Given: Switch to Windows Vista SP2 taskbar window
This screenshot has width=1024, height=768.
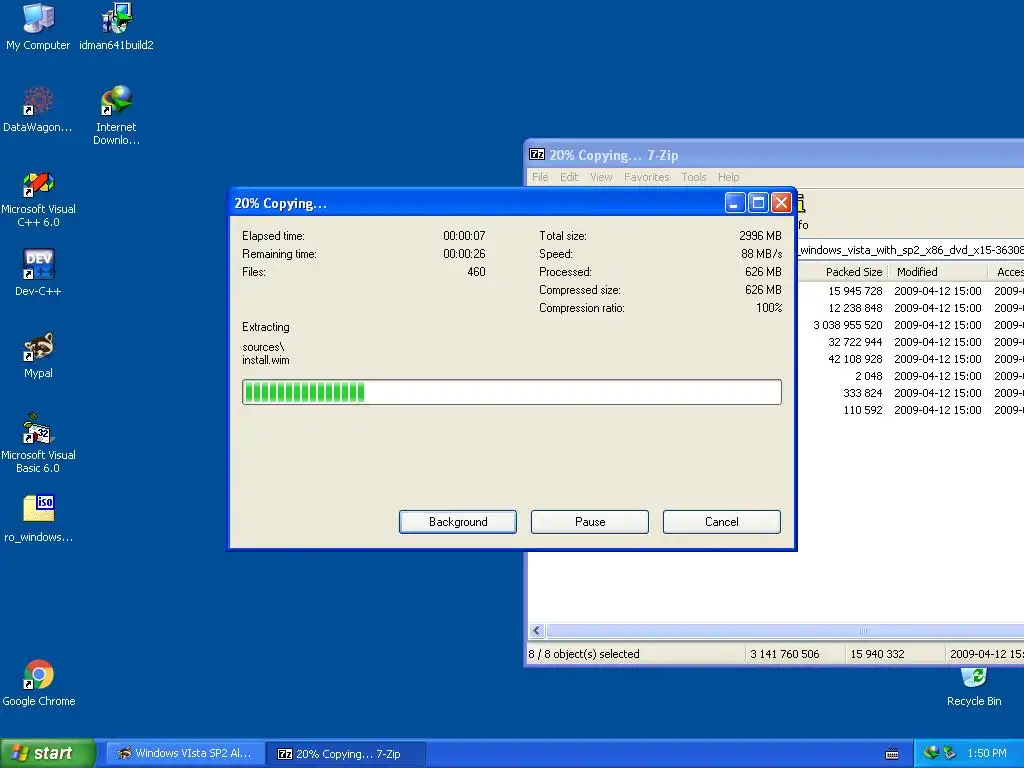Looking at the screenshot, I should click(185, 754).
